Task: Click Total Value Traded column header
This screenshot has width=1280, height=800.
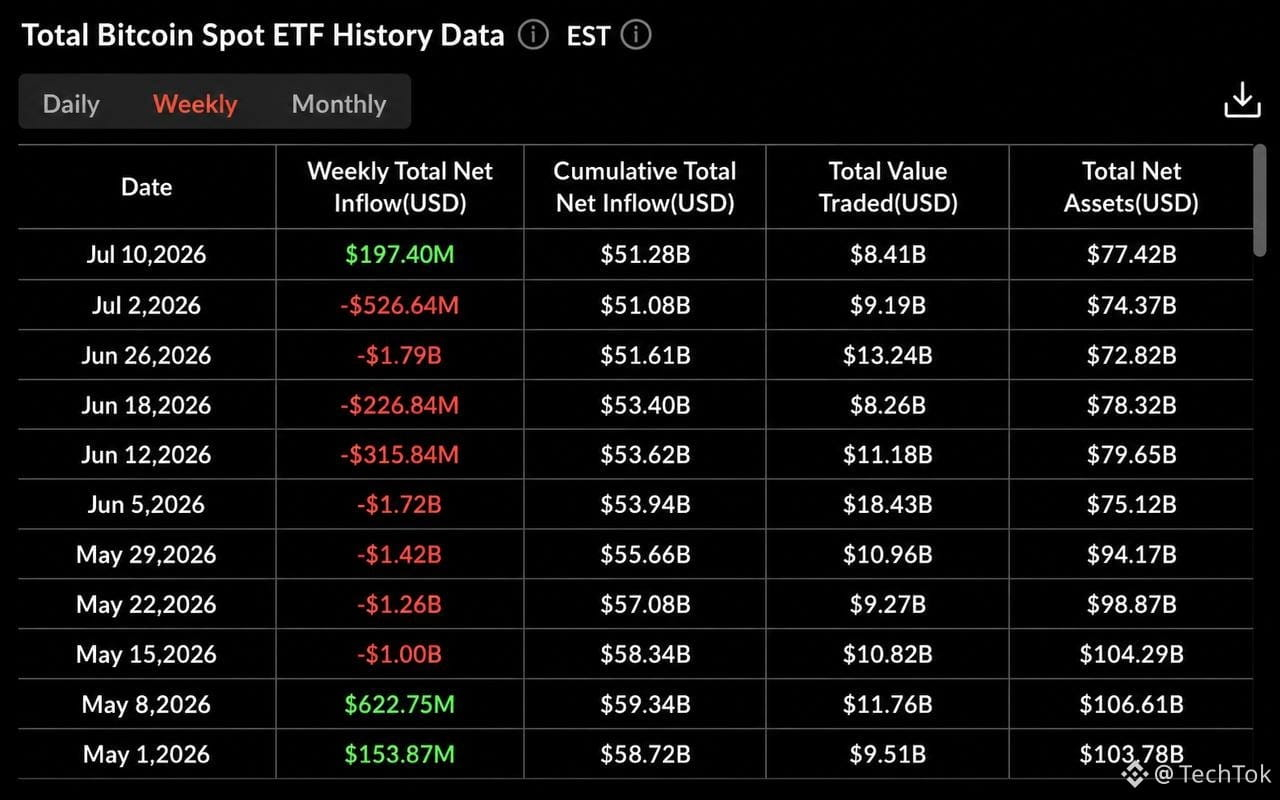Action: 888,187
